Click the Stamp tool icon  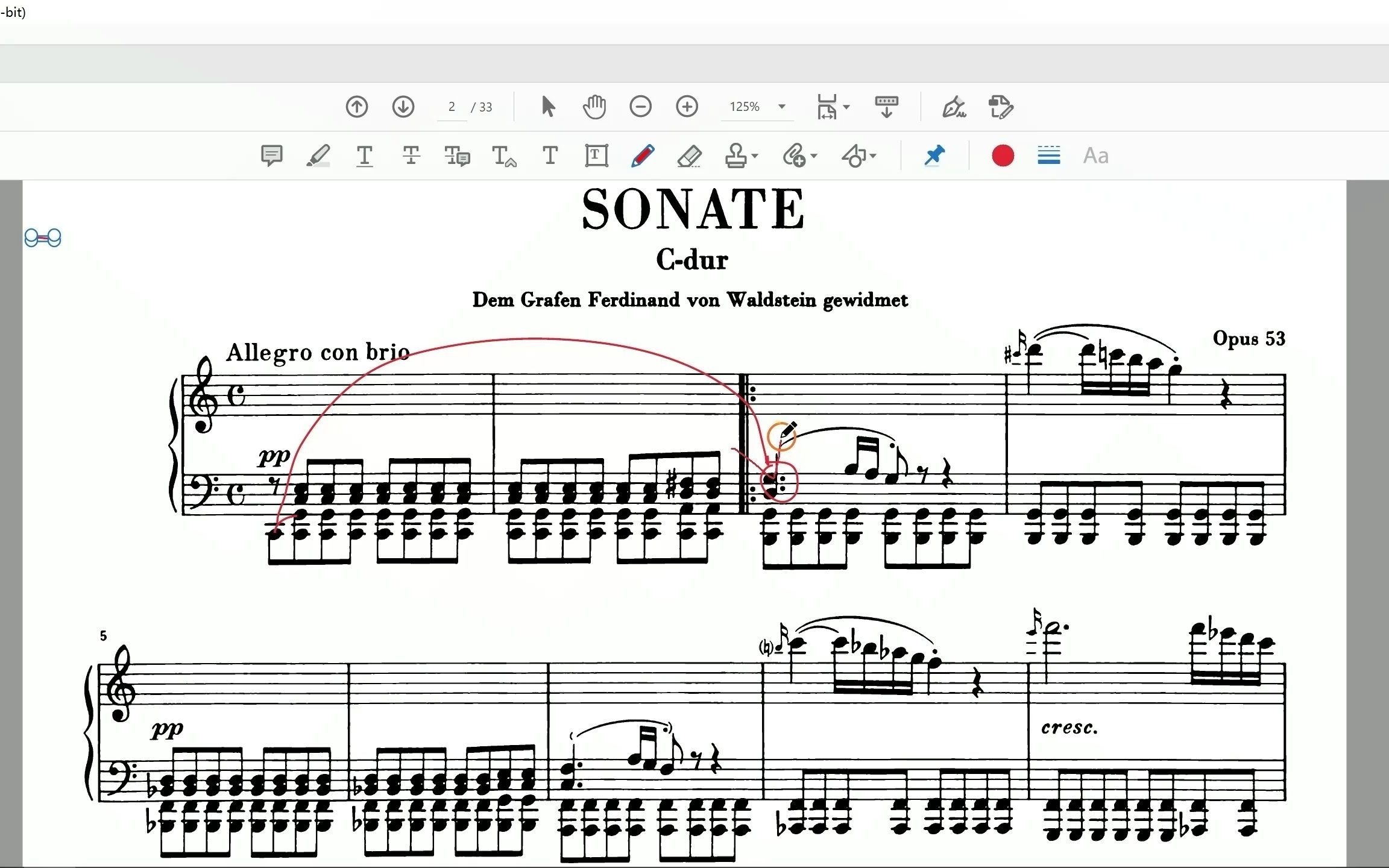735,156
